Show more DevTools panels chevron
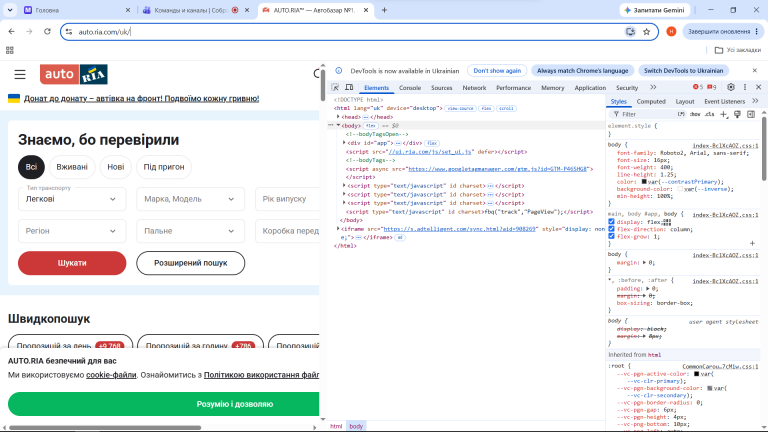768x432 pixels. coord(653,87)
